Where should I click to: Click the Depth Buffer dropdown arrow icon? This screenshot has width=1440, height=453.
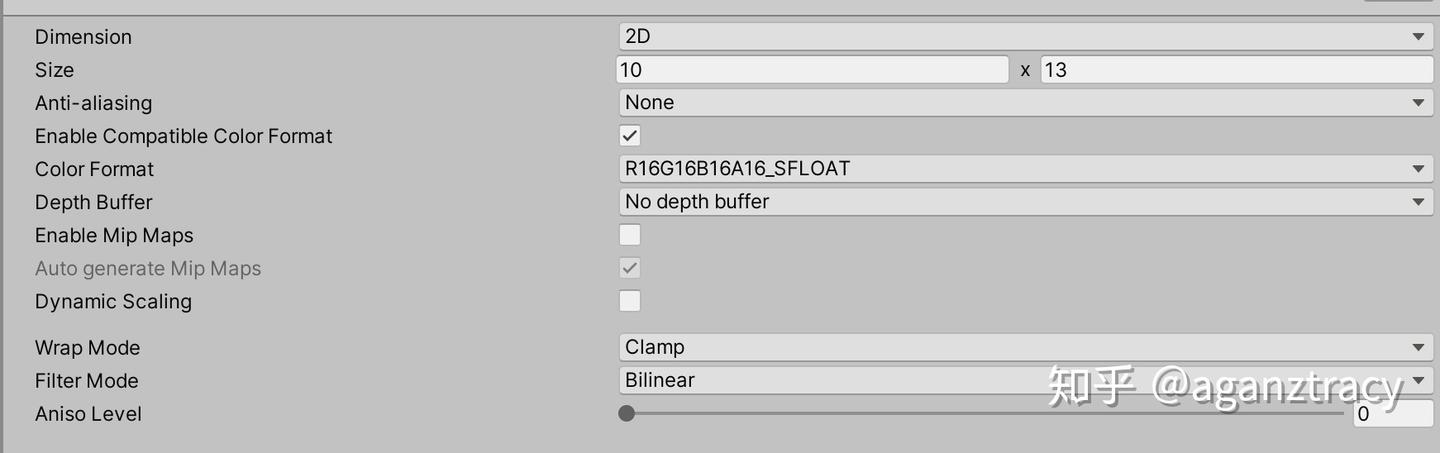tap(1418, 202)
